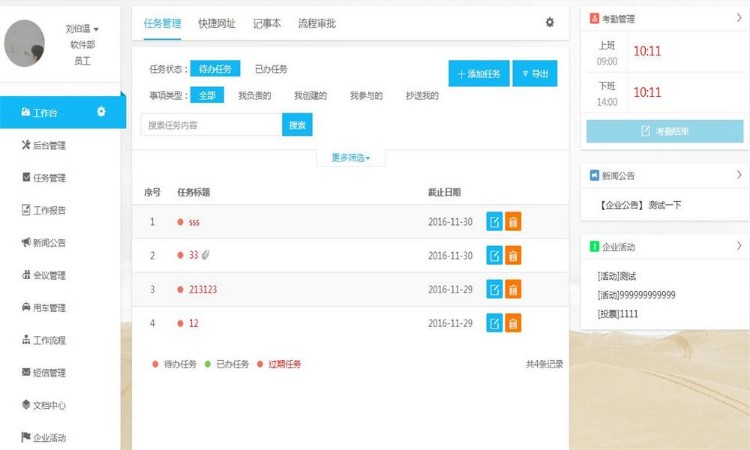
Task: Delete task 12 with trash icon
Action: (513, 323)
